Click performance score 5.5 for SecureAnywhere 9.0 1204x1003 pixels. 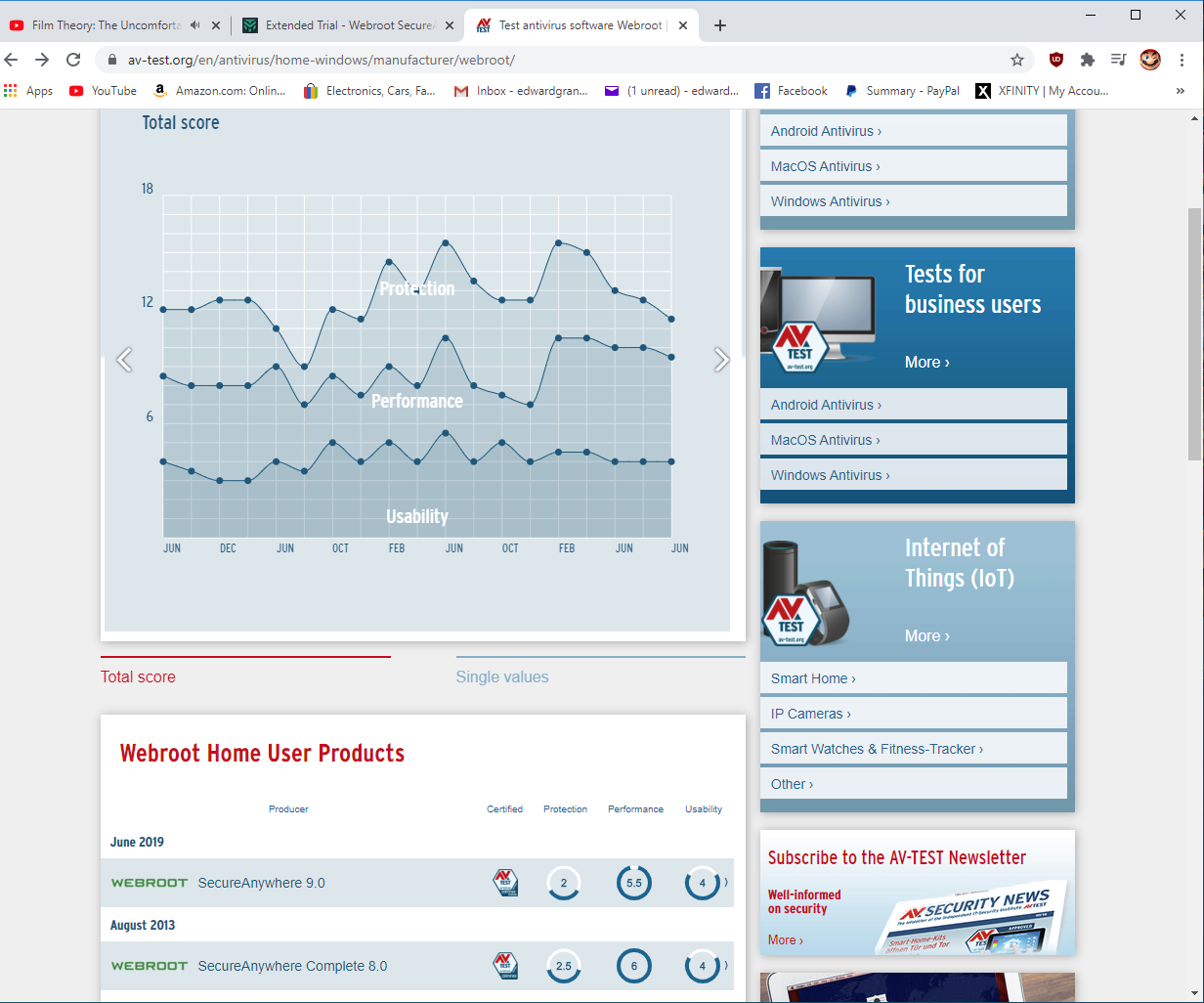click(634, 883)
